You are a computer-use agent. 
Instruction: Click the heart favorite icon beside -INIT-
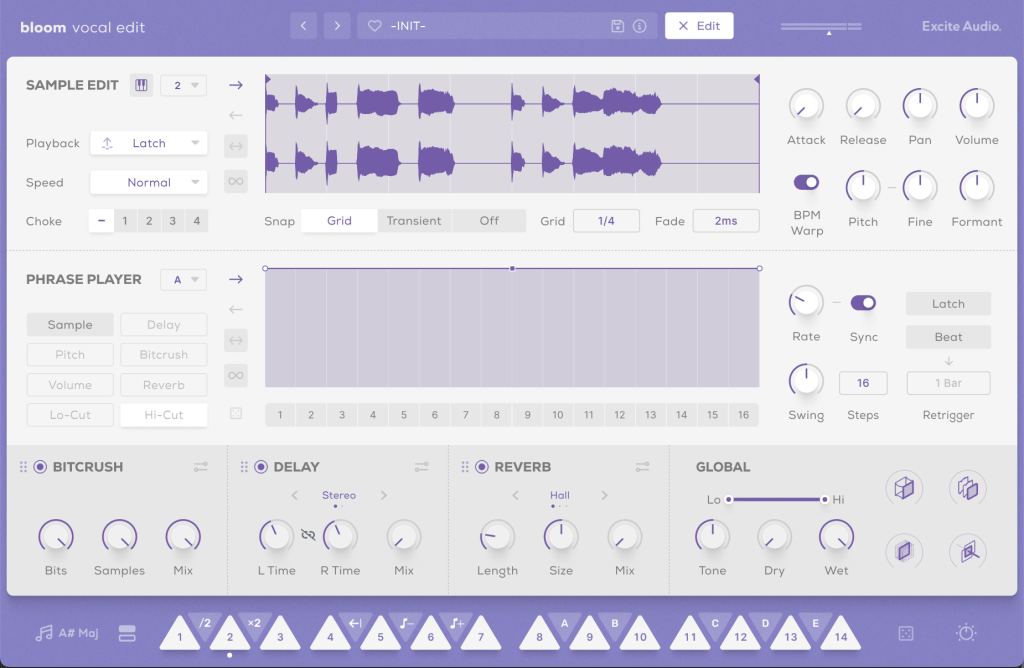(375, 26)
